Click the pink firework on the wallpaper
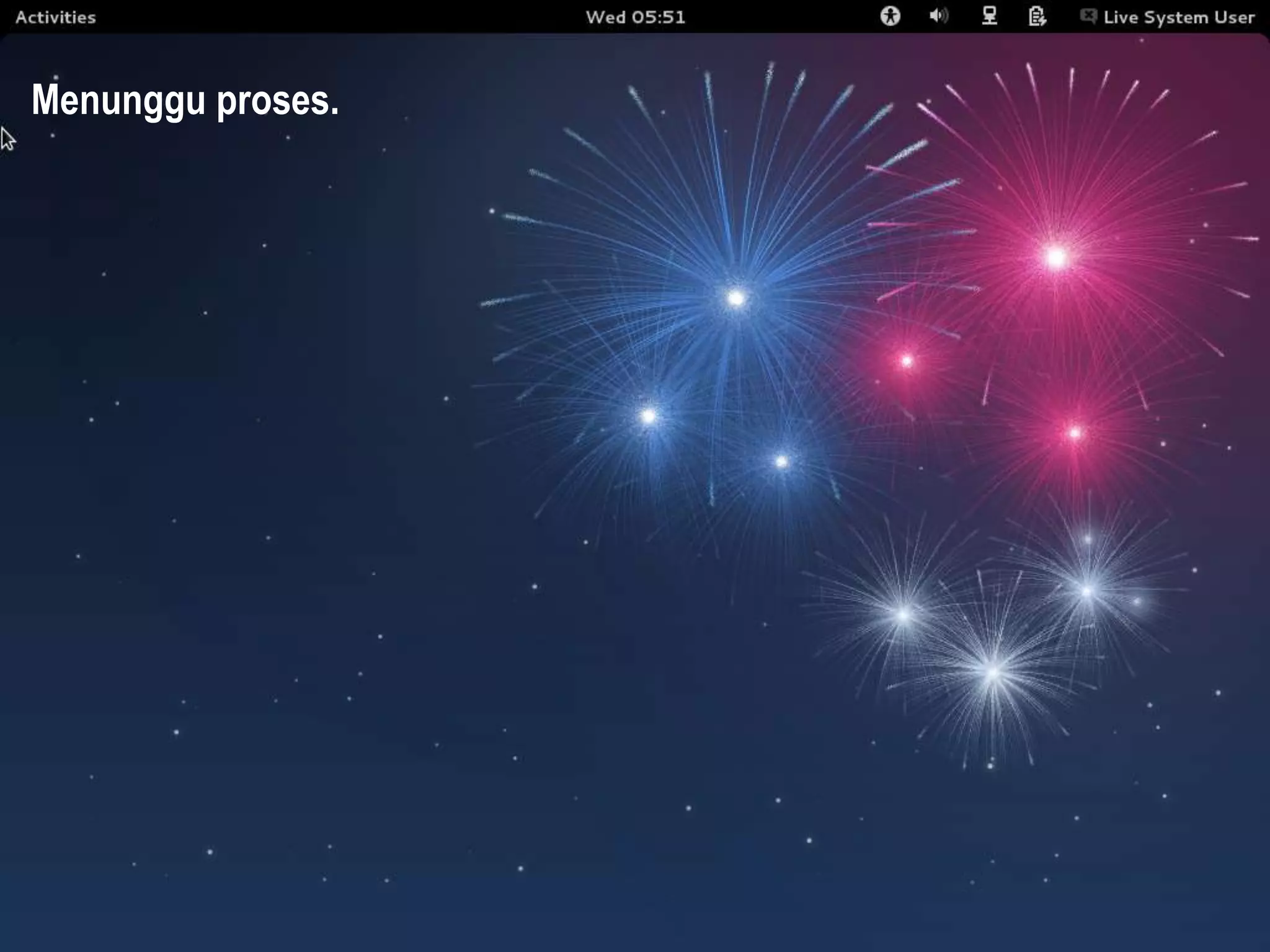Screen dimensions: 1270x952 coord(1056,257)
